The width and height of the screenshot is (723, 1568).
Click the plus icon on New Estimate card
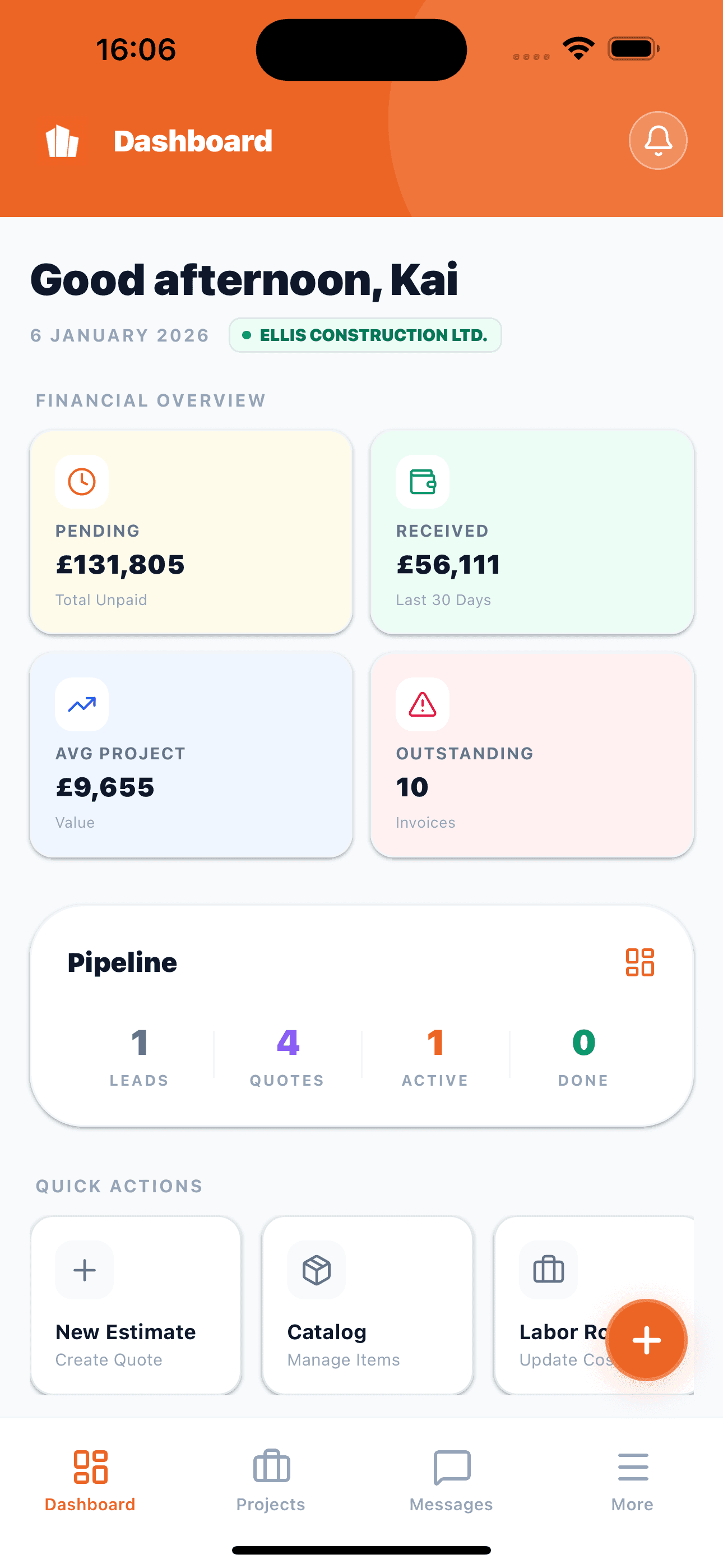coord(84,1270)
